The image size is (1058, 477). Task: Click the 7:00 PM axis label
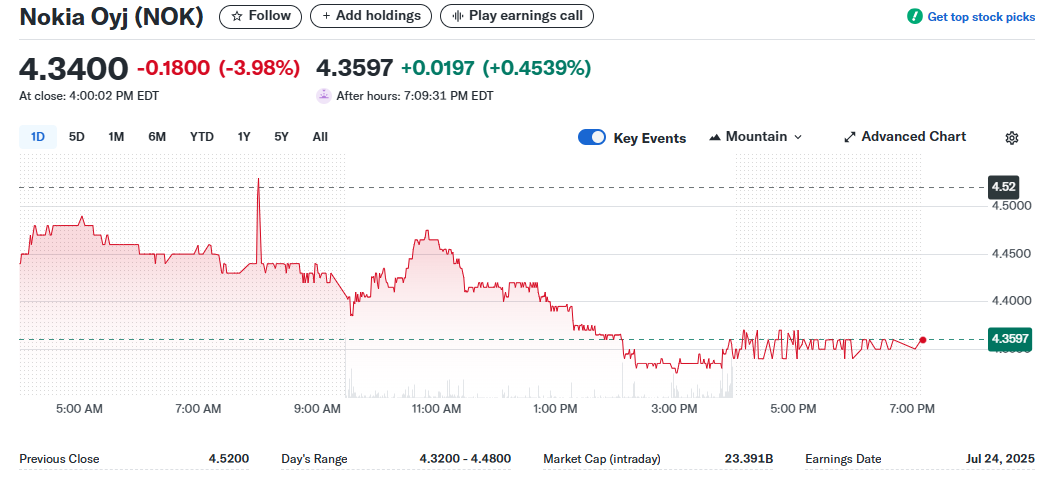point(912,409)
